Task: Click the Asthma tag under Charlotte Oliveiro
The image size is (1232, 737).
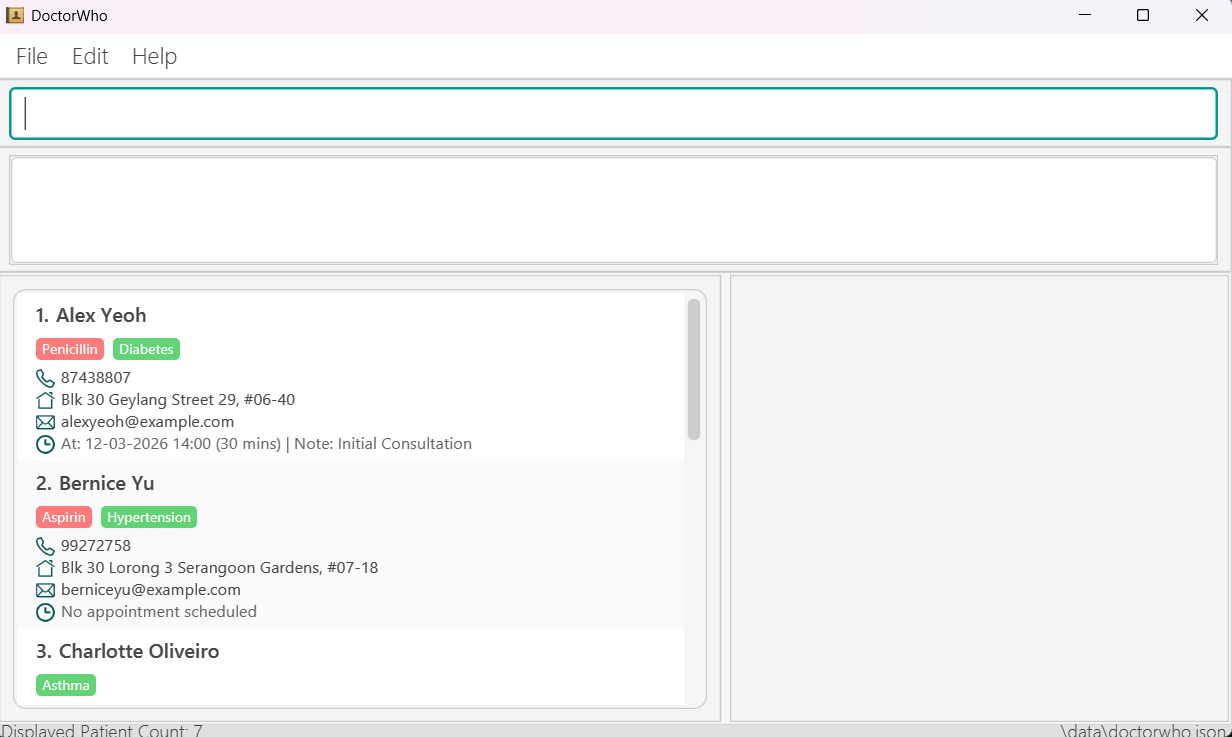Action: [x=66, y=685]
